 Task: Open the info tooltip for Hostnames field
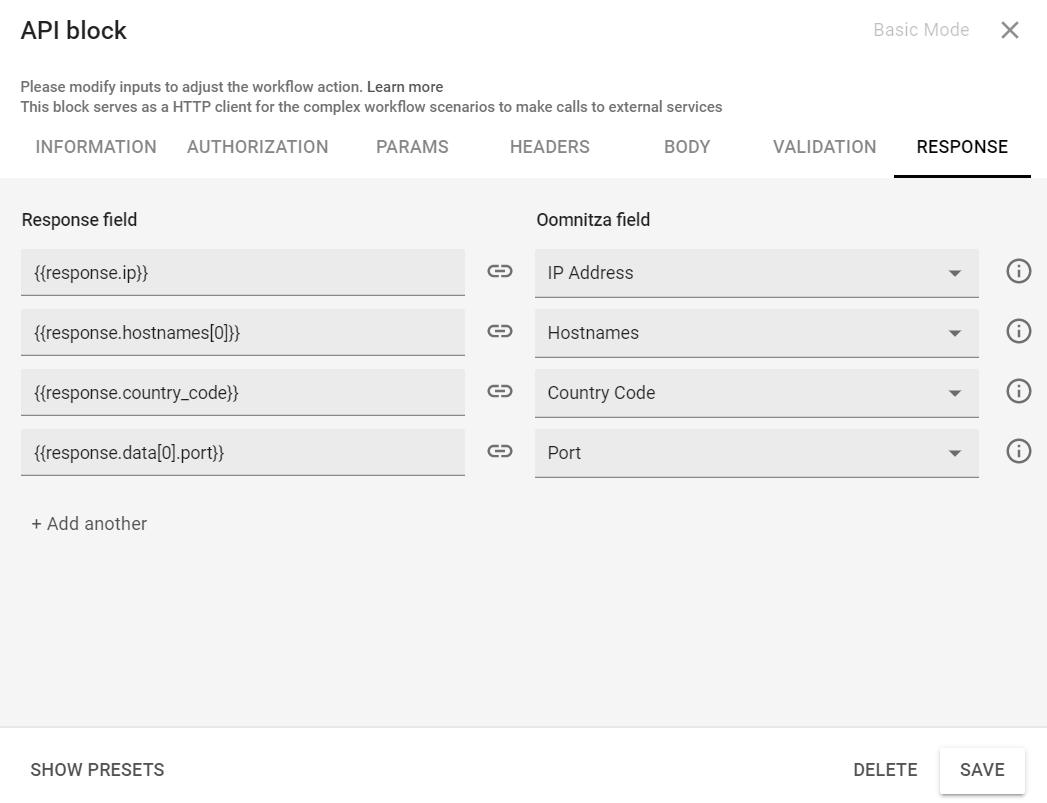click(1018, 331)
